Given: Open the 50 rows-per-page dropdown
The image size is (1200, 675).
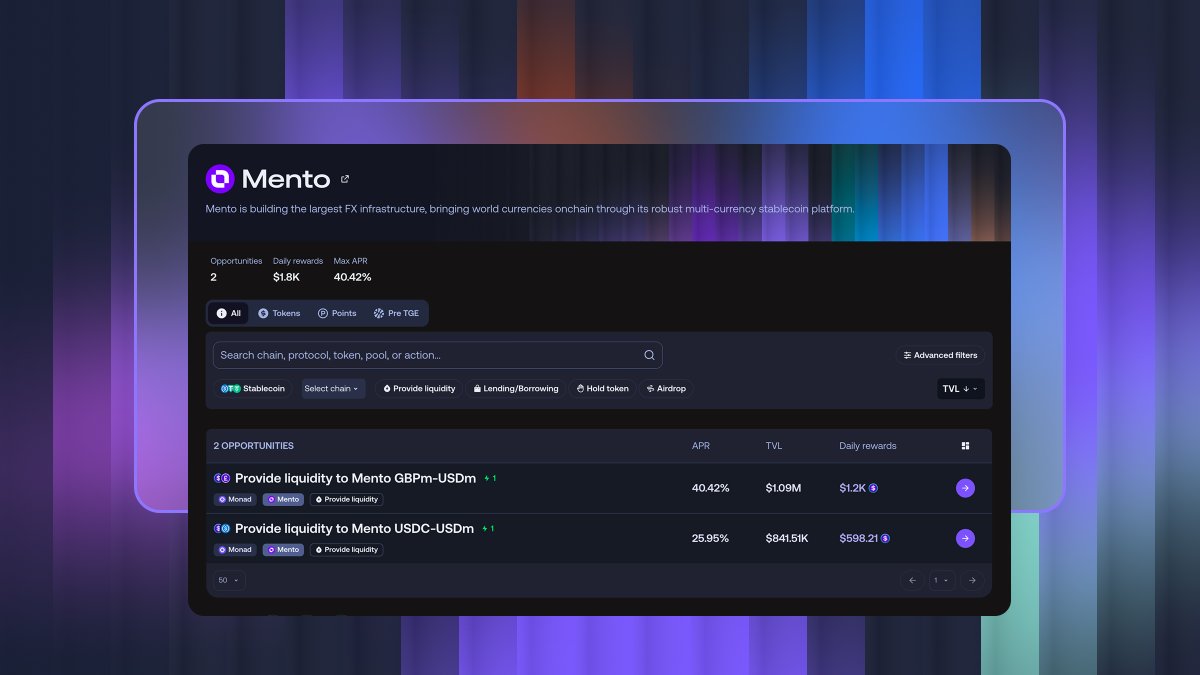Looking at the screenshot, I should pos(229,580).
